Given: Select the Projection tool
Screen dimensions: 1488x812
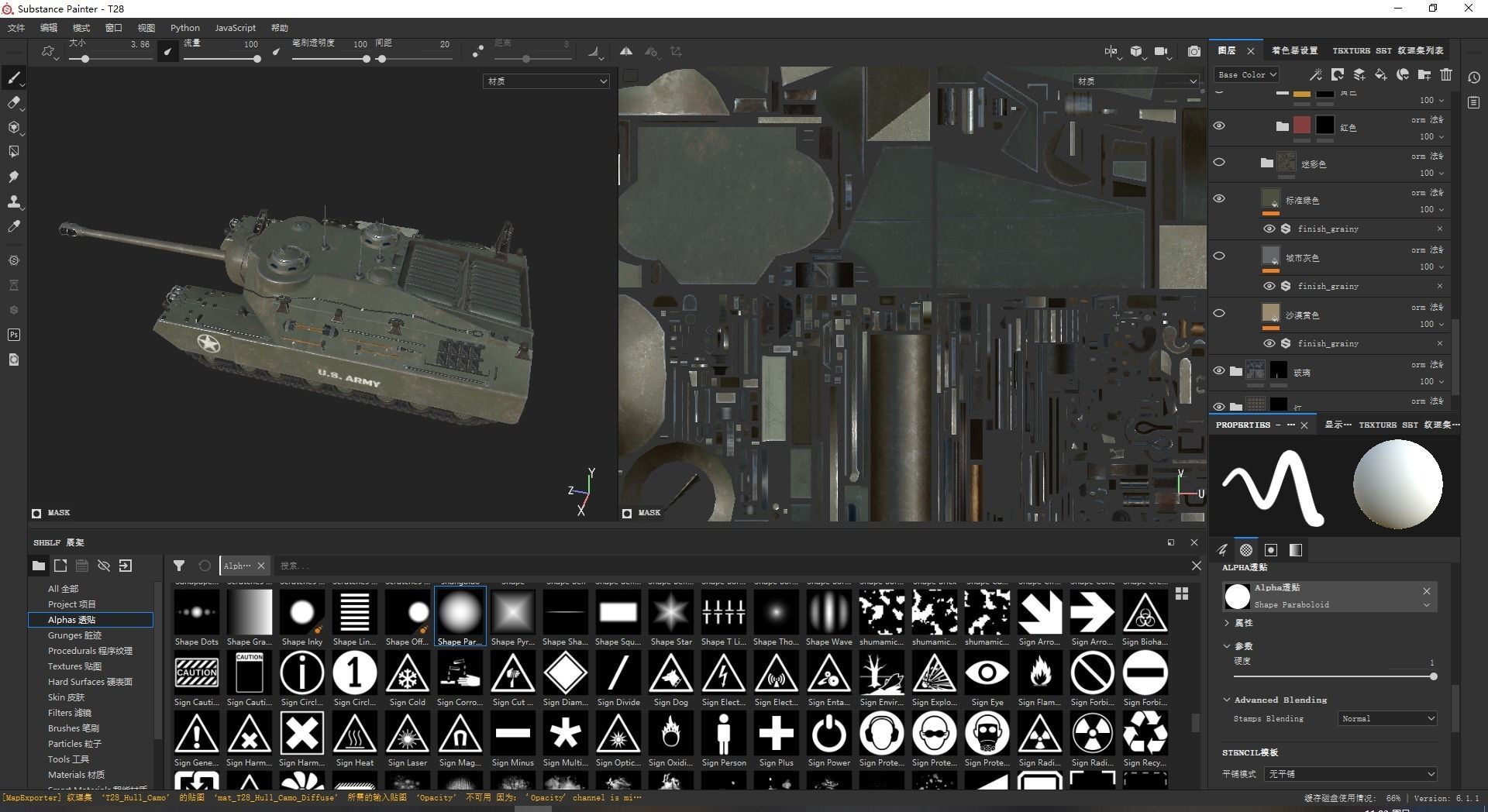Looking at the screenshot, I should (x=13, y=127).
